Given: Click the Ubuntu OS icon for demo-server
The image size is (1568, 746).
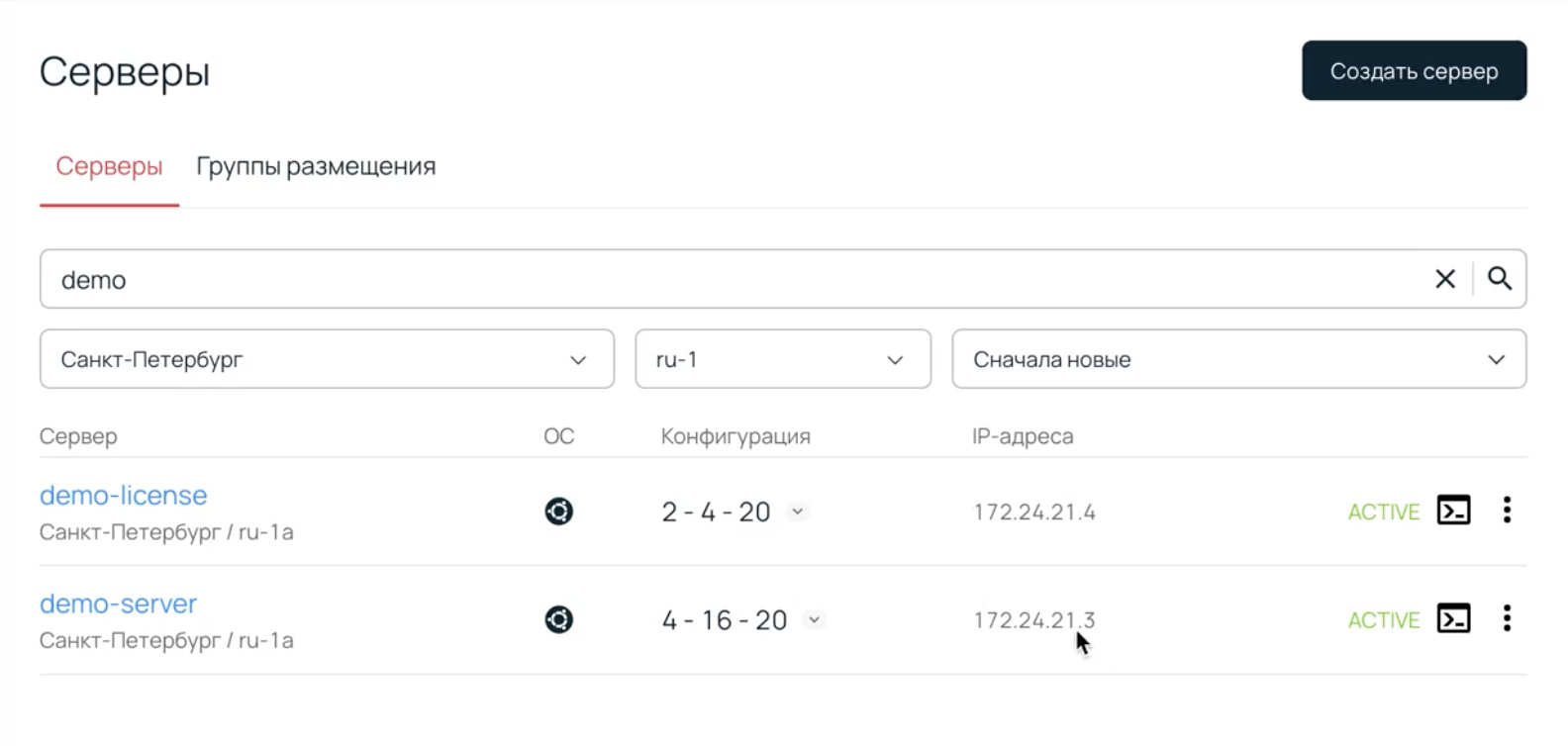Looking at the screenshot, I should [x=558, y=620].
